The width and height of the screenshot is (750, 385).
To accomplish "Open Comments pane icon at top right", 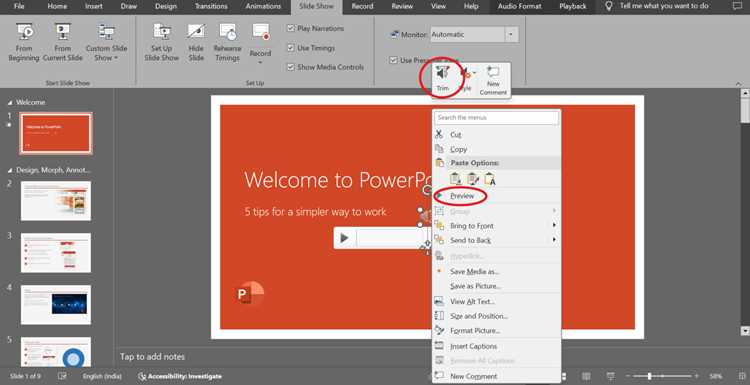I will pos(737,6).
